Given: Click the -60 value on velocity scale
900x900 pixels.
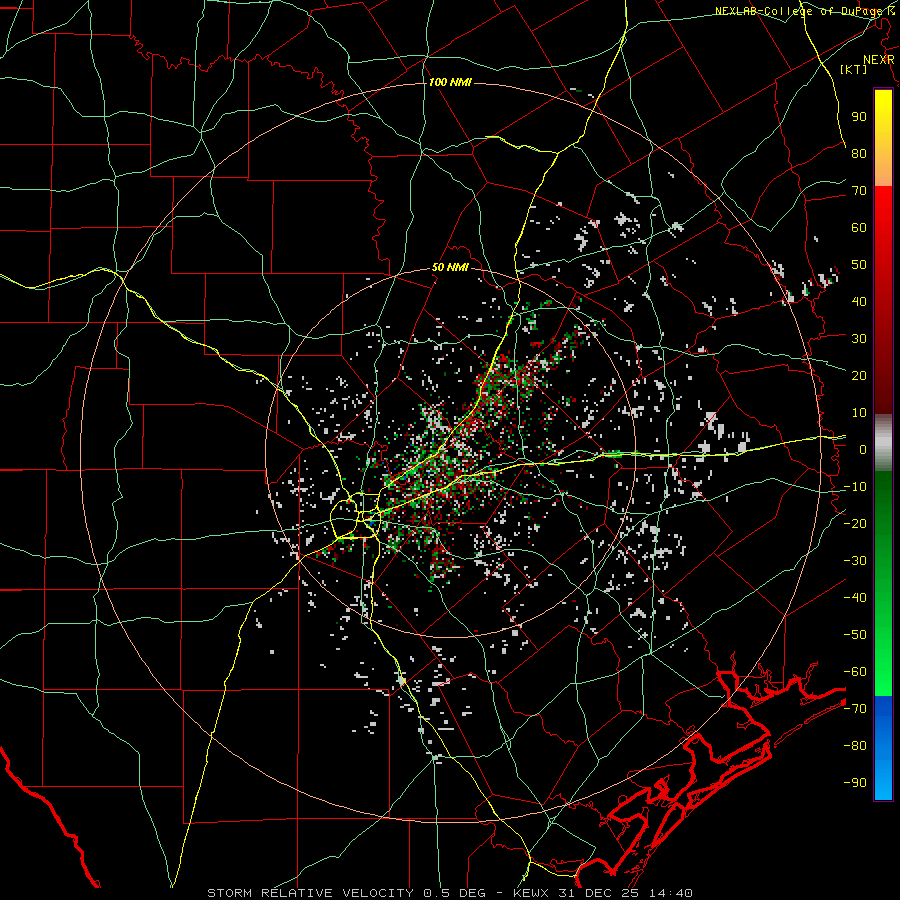Looking at the screenshot, I should 855,672.
